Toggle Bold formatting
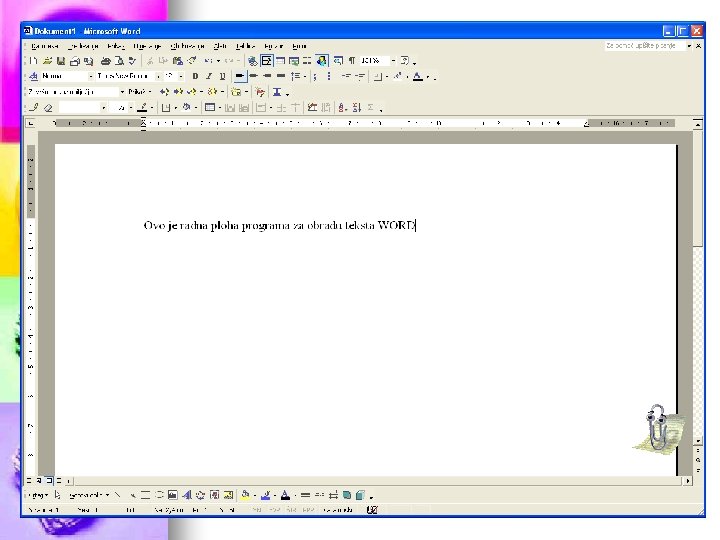This screenshot has width=720, height=540. point(195,76)
